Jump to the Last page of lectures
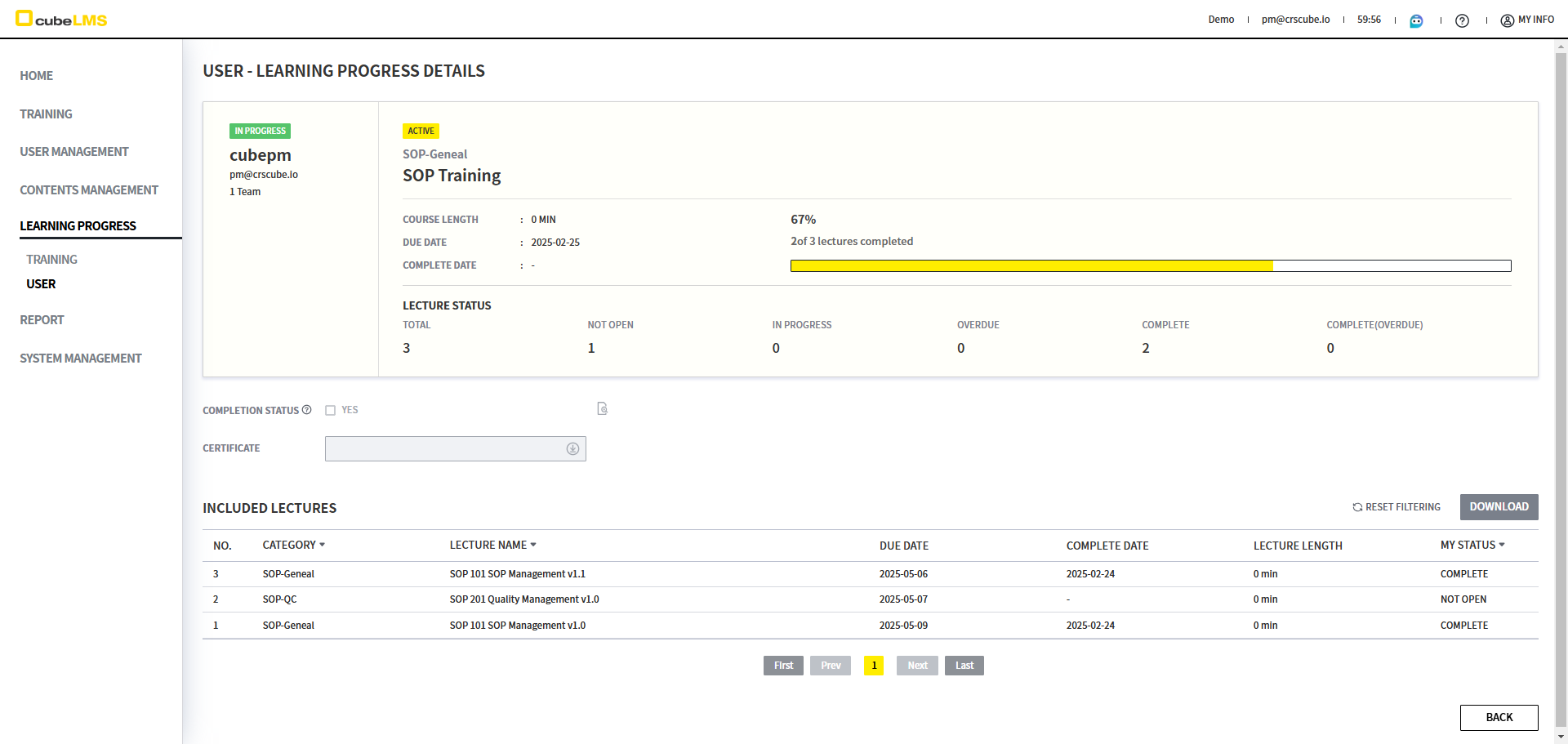Viewport: 1568px width, 744px height. 964,666
